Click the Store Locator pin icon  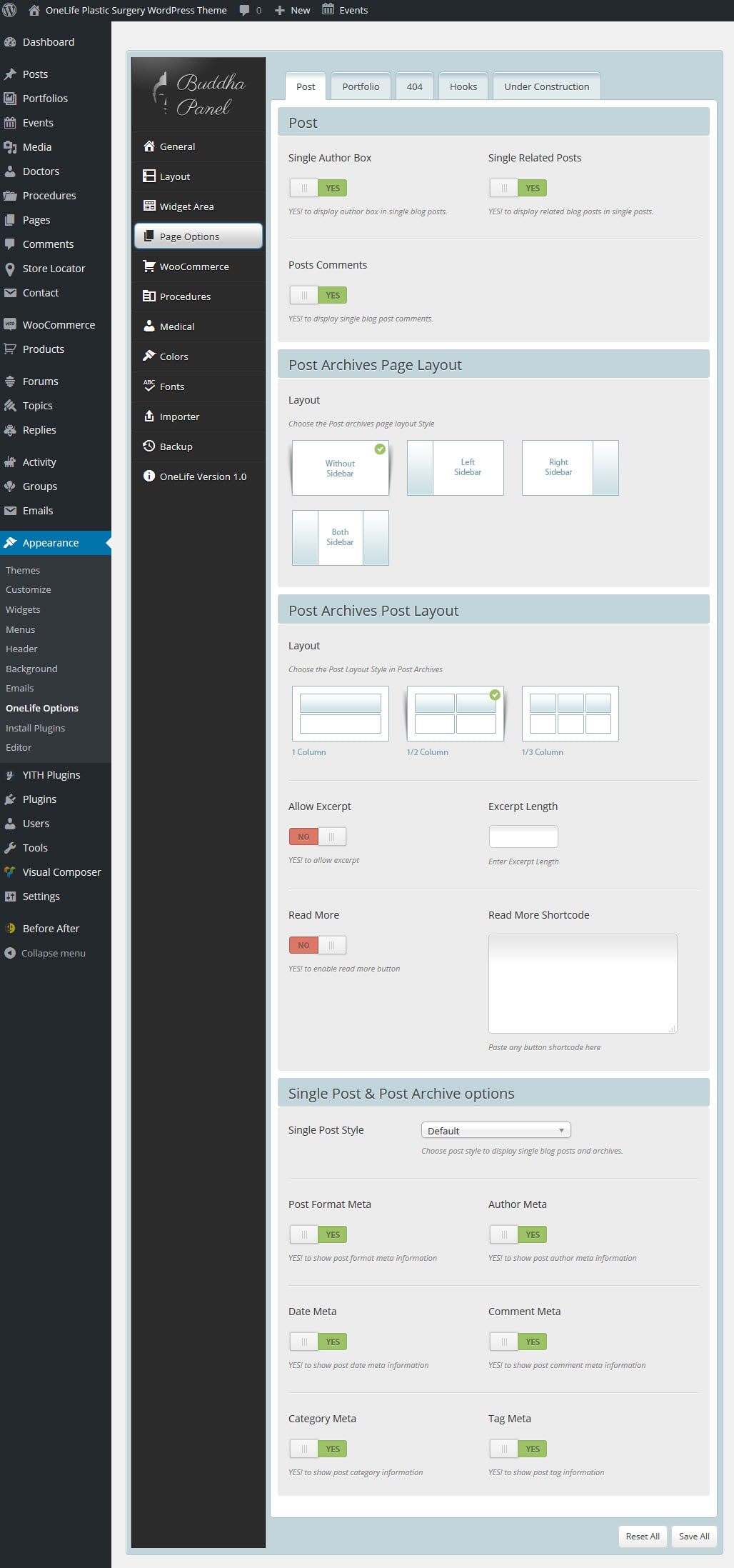pyautogui.click(x=10, y=269)
